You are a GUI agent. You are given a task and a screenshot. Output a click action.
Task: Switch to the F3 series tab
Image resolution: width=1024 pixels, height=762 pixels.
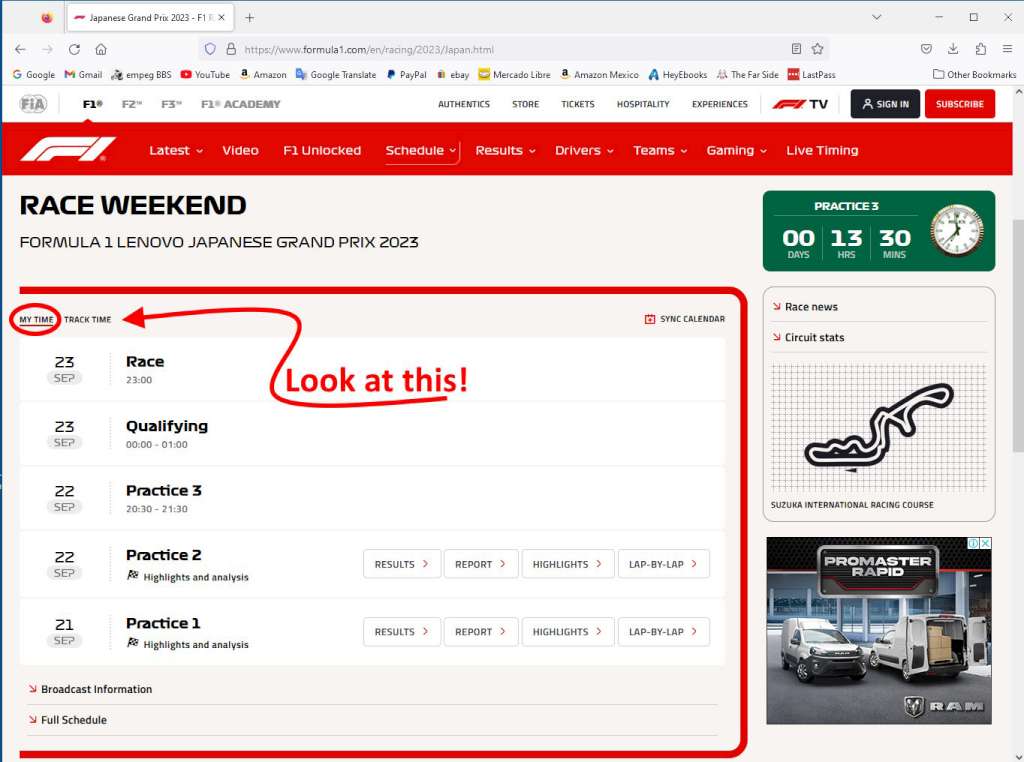[x=171, y=104]
